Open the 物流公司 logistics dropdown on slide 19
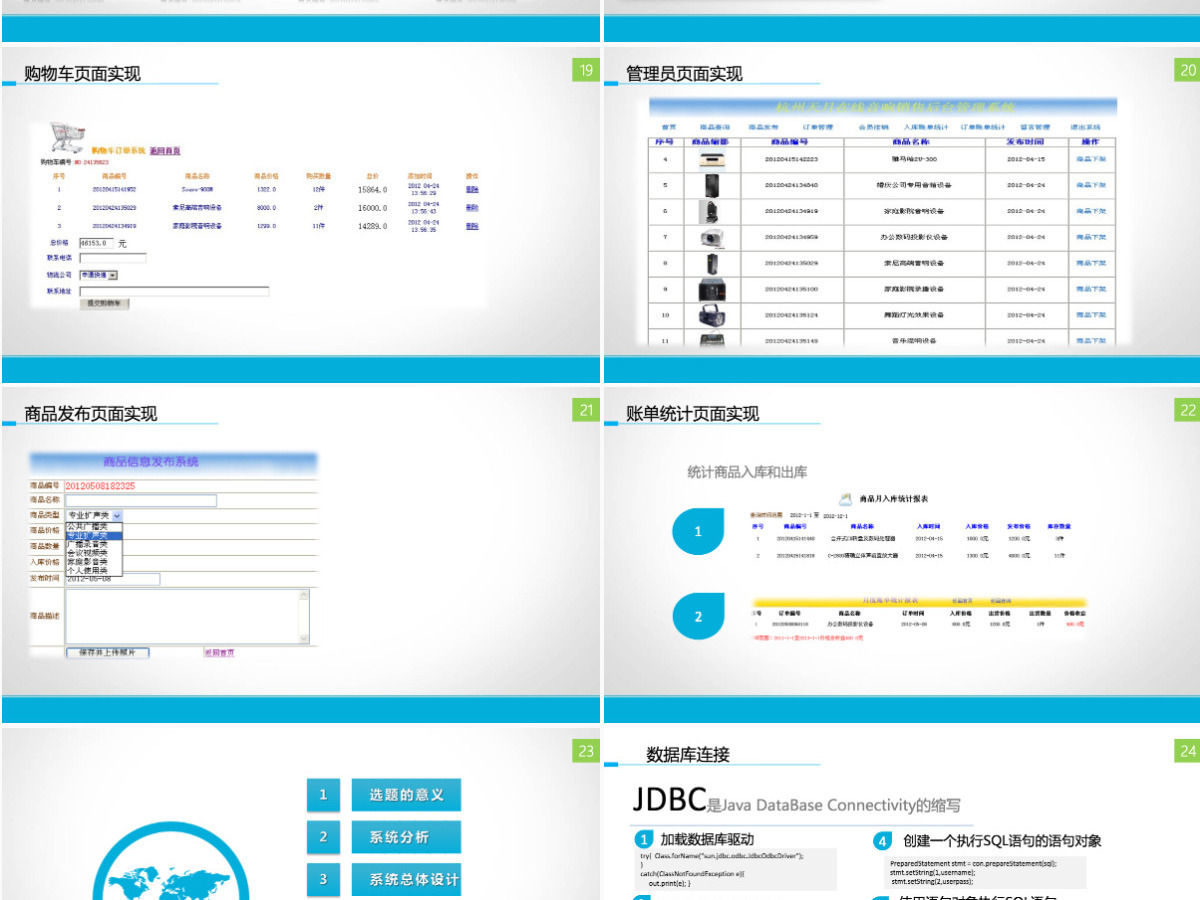 (99, 274)
